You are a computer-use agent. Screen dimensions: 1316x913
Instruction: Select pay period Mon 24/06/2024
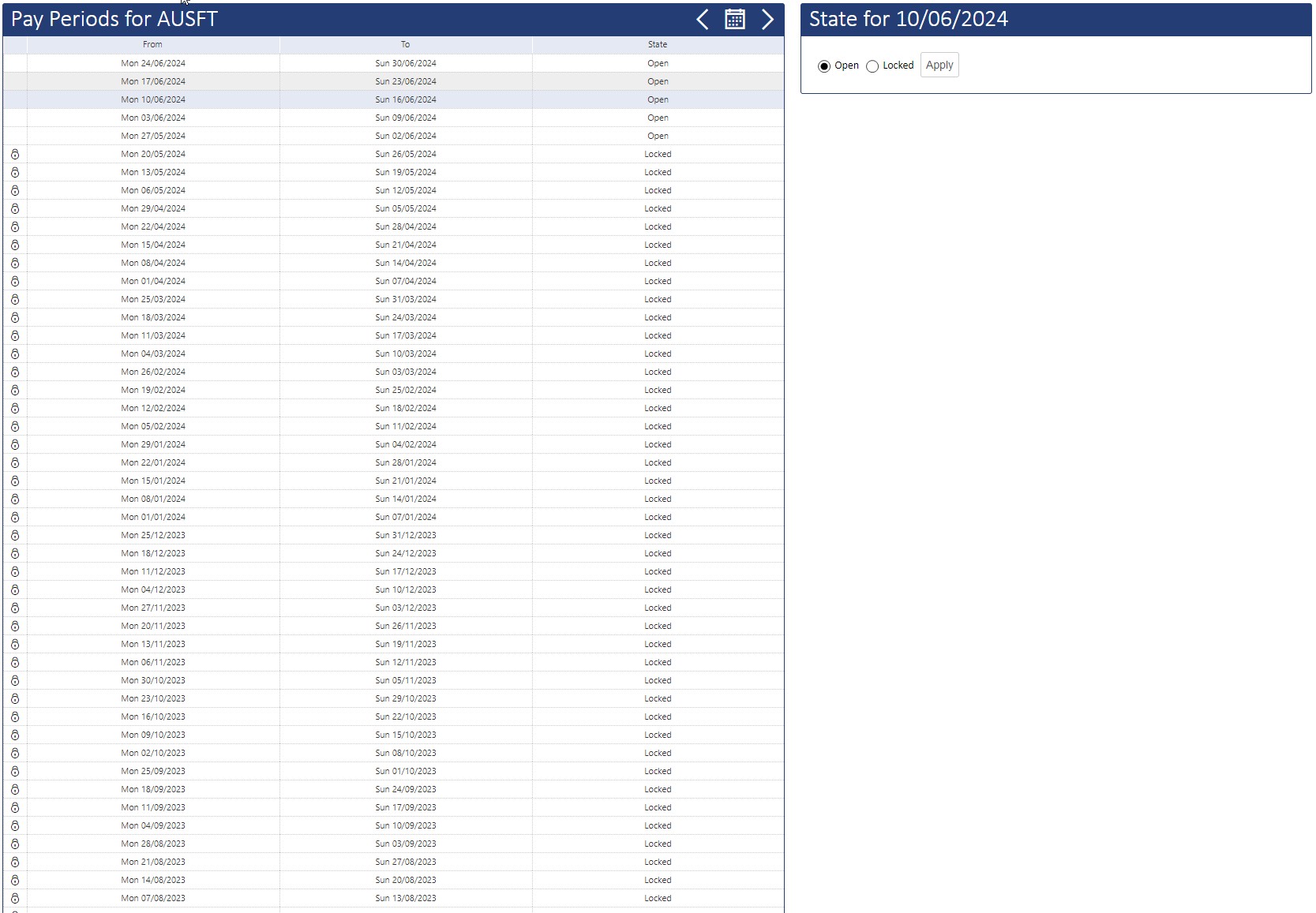[153, 63]
